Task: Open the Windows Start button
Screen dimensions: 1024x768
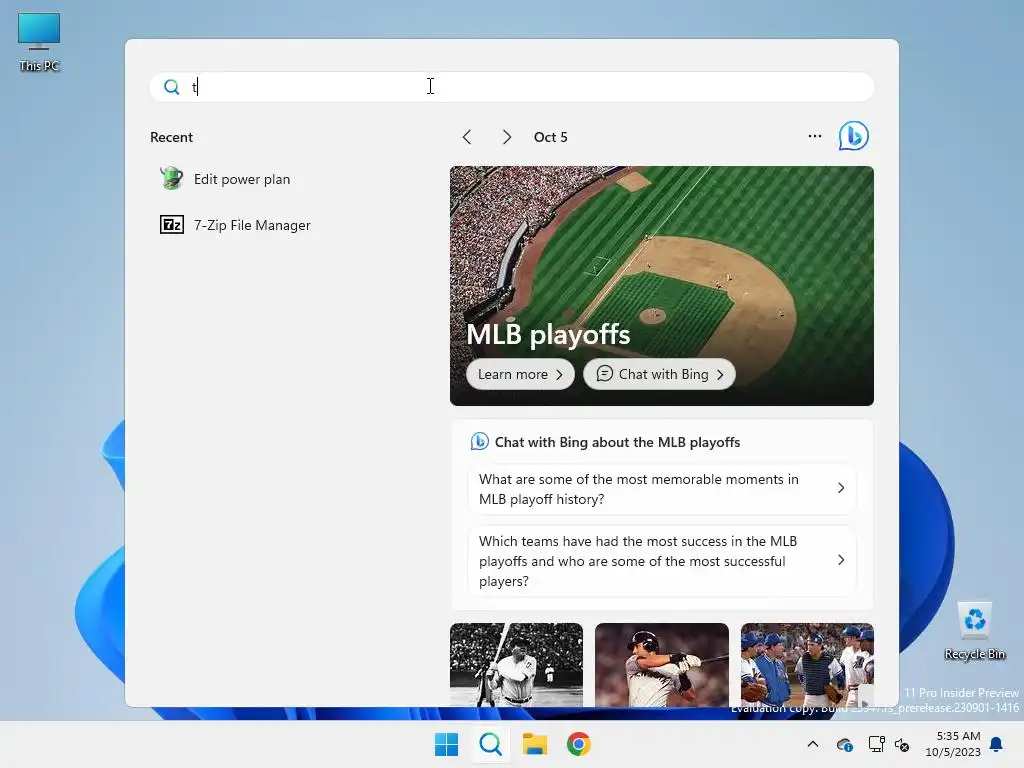Action: 447,744
